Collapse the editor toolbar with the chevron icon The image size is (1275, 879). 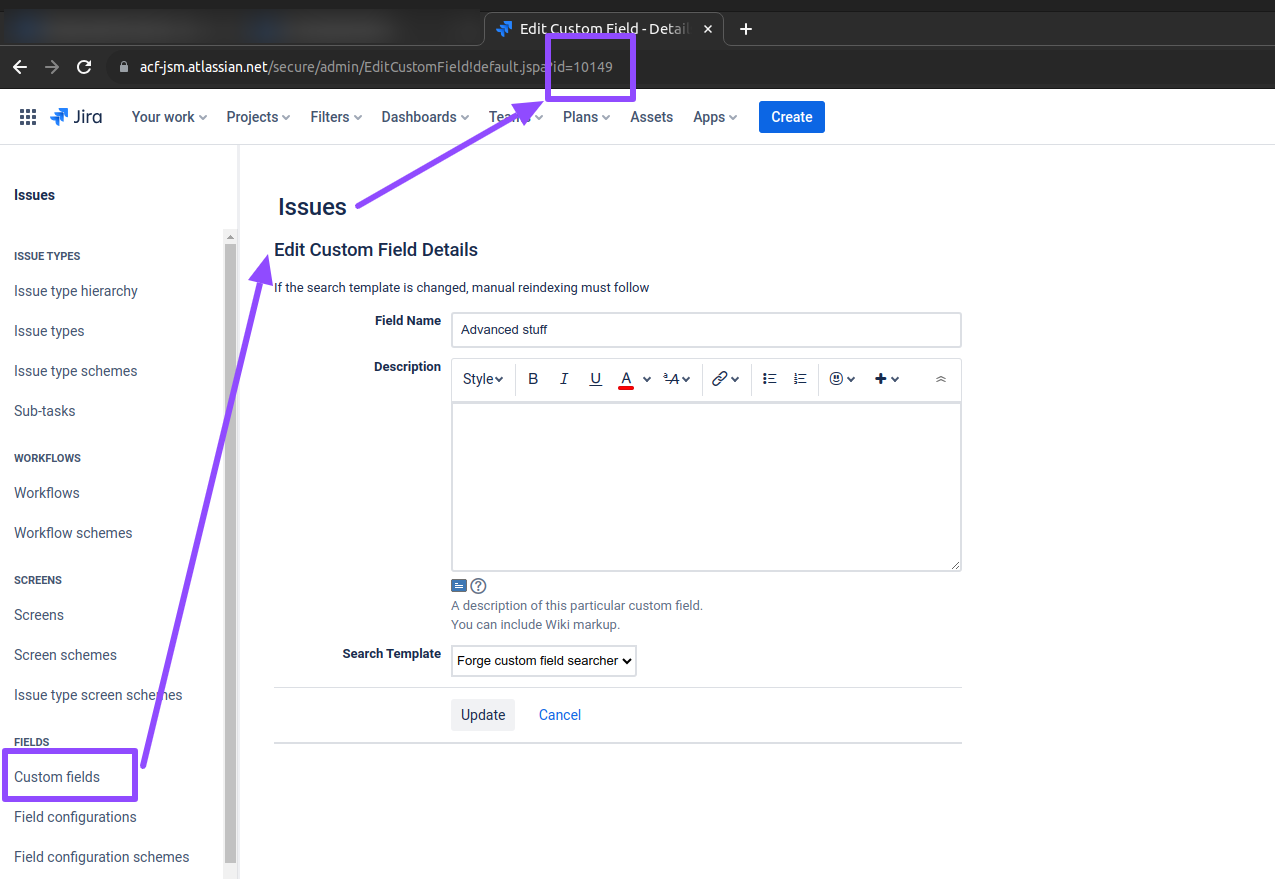point(940,379)
